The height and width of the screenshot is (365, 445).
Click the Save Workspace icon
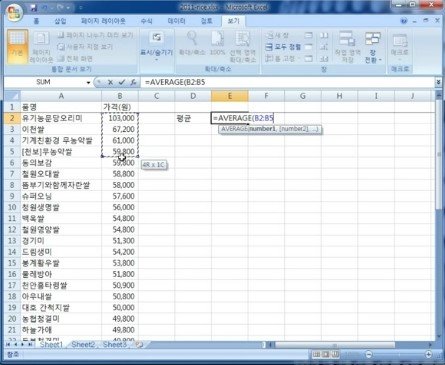click(x=347, y=47)
